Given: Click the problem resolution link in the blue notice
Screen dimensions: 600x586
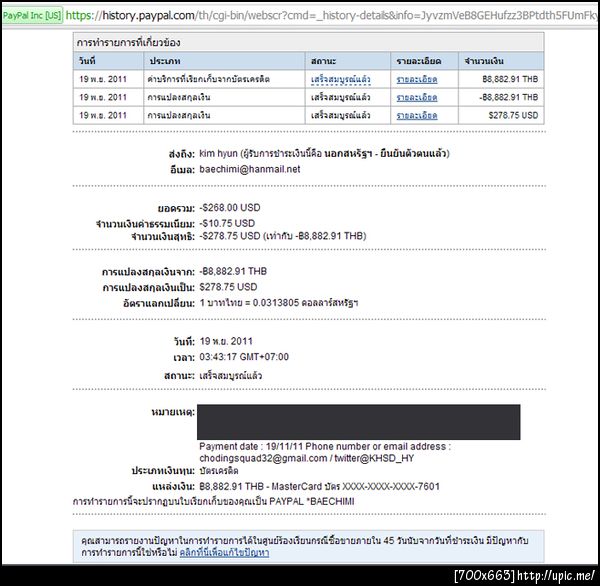Looking at the screenshot, I should point(224,553).
